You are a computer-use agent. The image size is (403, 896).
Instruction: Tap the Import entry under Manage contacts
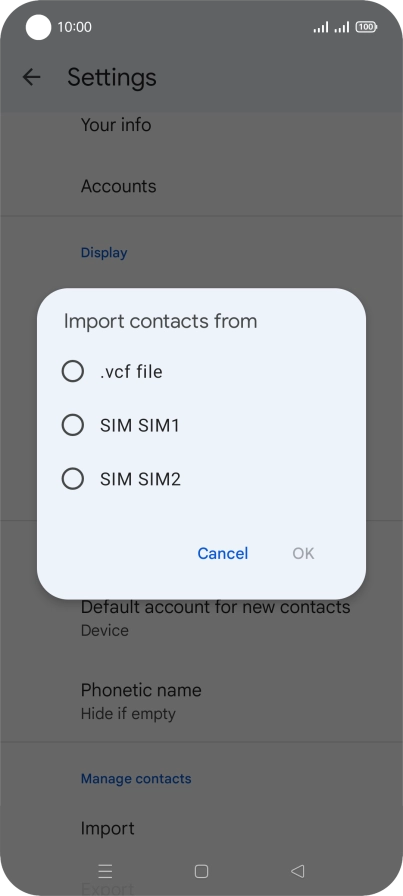pos(201,828)
